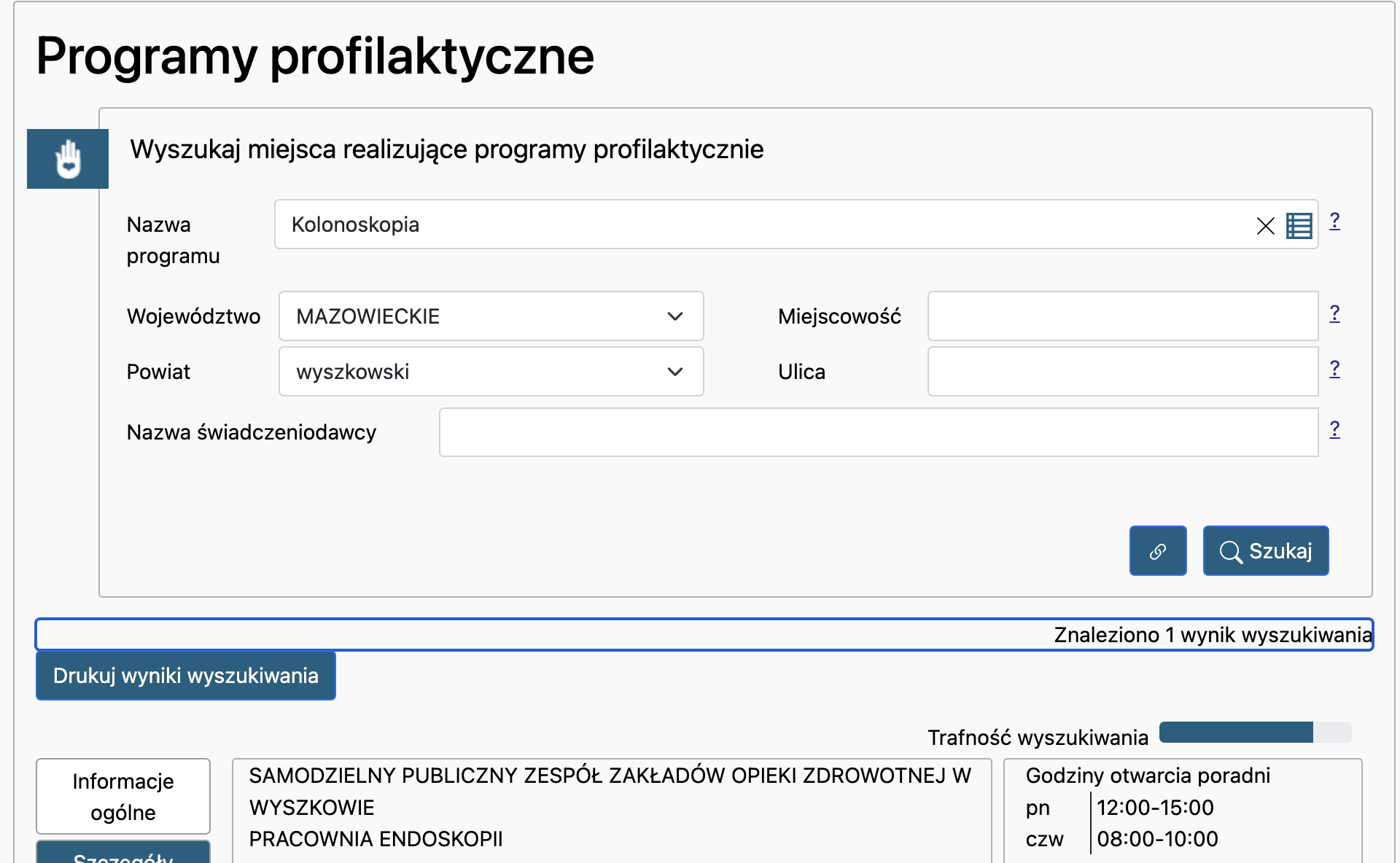1400x863 pixels.
Task: Click help icon next to Nazwa programu
Action: coord(1334,221)
